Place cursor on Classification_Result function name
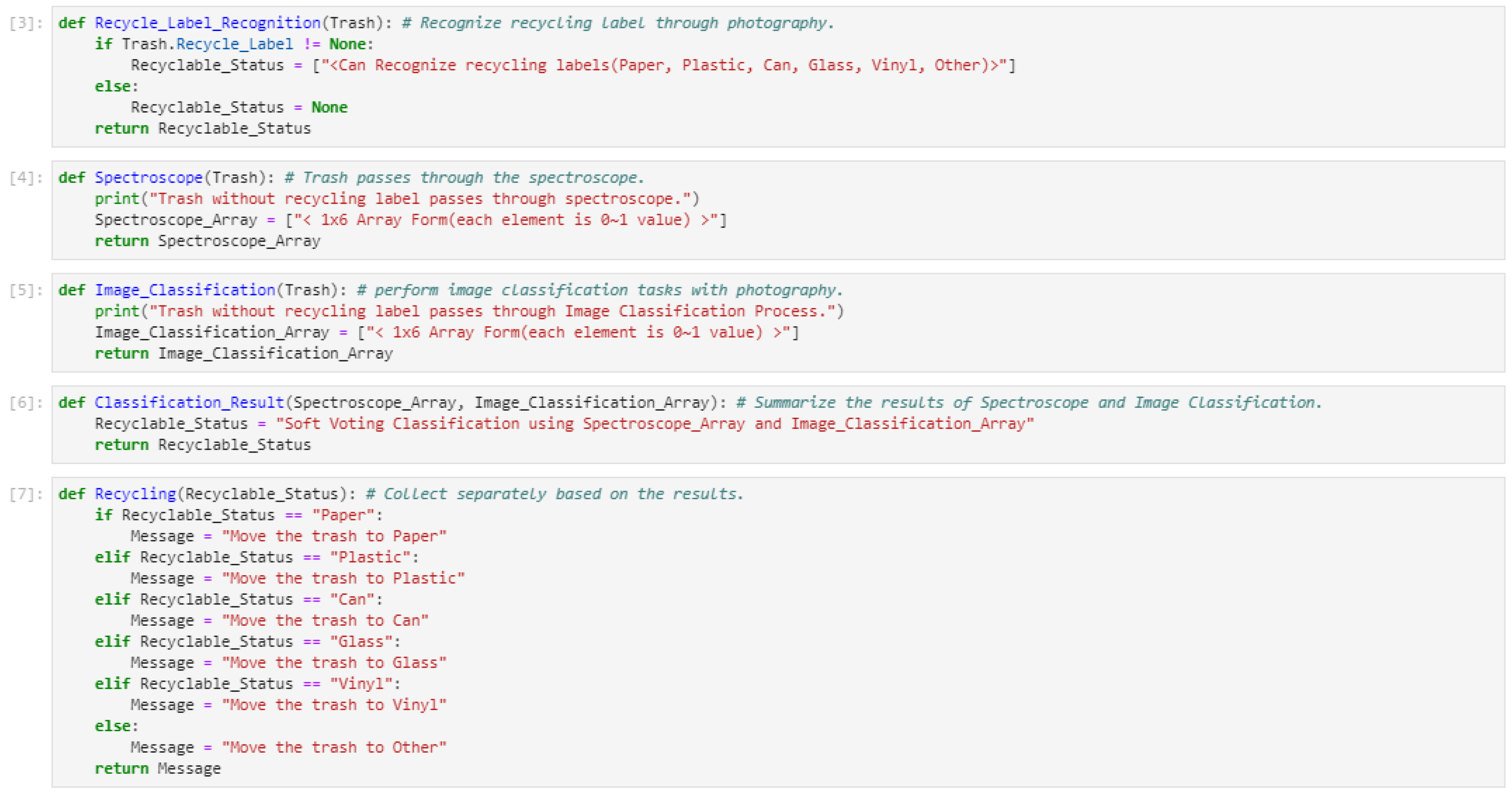 point(189,403)
